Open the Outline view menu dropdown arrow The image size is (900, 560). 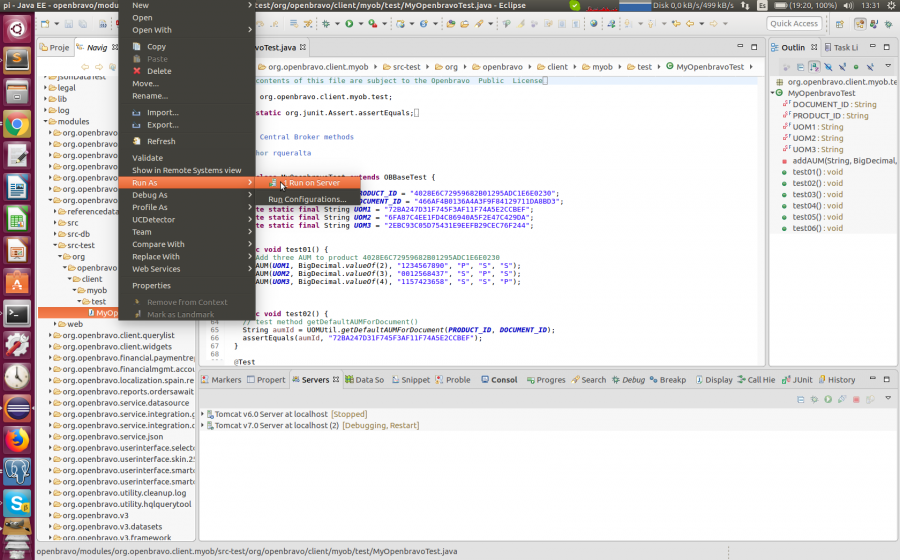(887, 67)
